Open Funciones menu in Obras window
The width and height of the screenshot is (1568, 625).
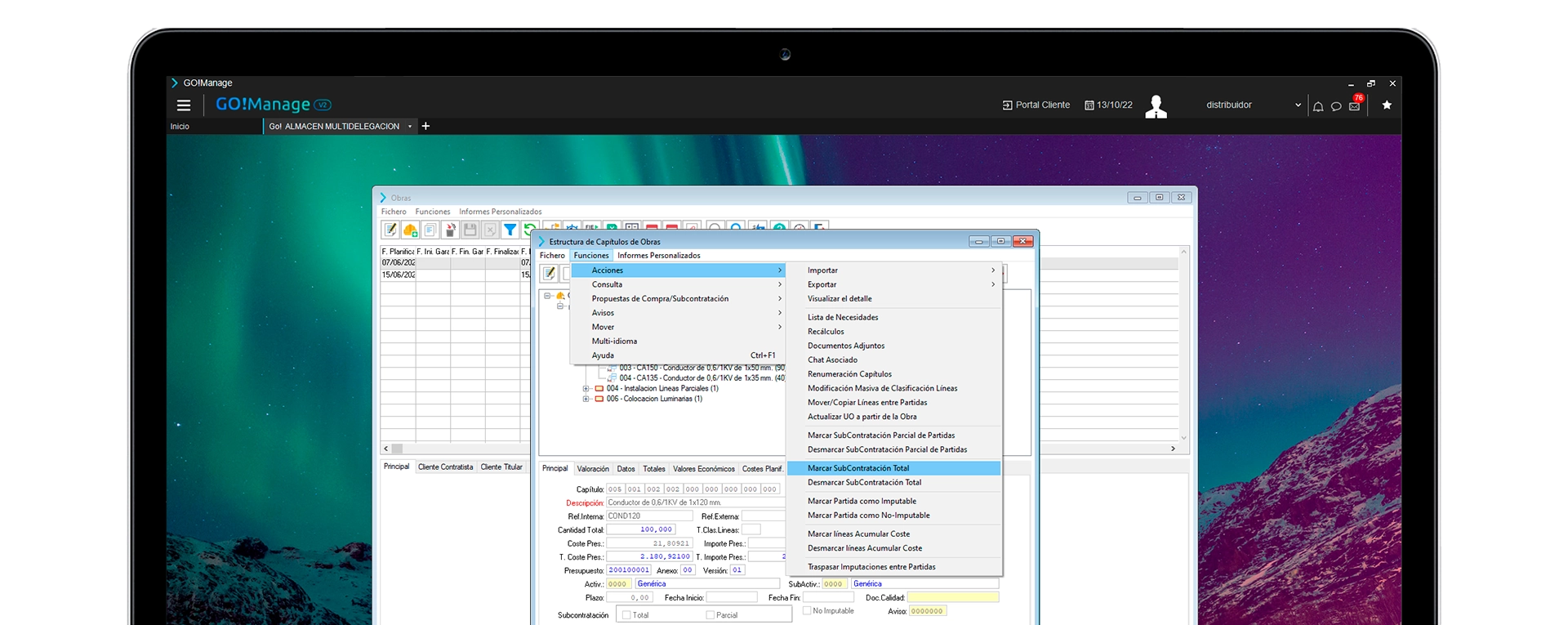433,212
